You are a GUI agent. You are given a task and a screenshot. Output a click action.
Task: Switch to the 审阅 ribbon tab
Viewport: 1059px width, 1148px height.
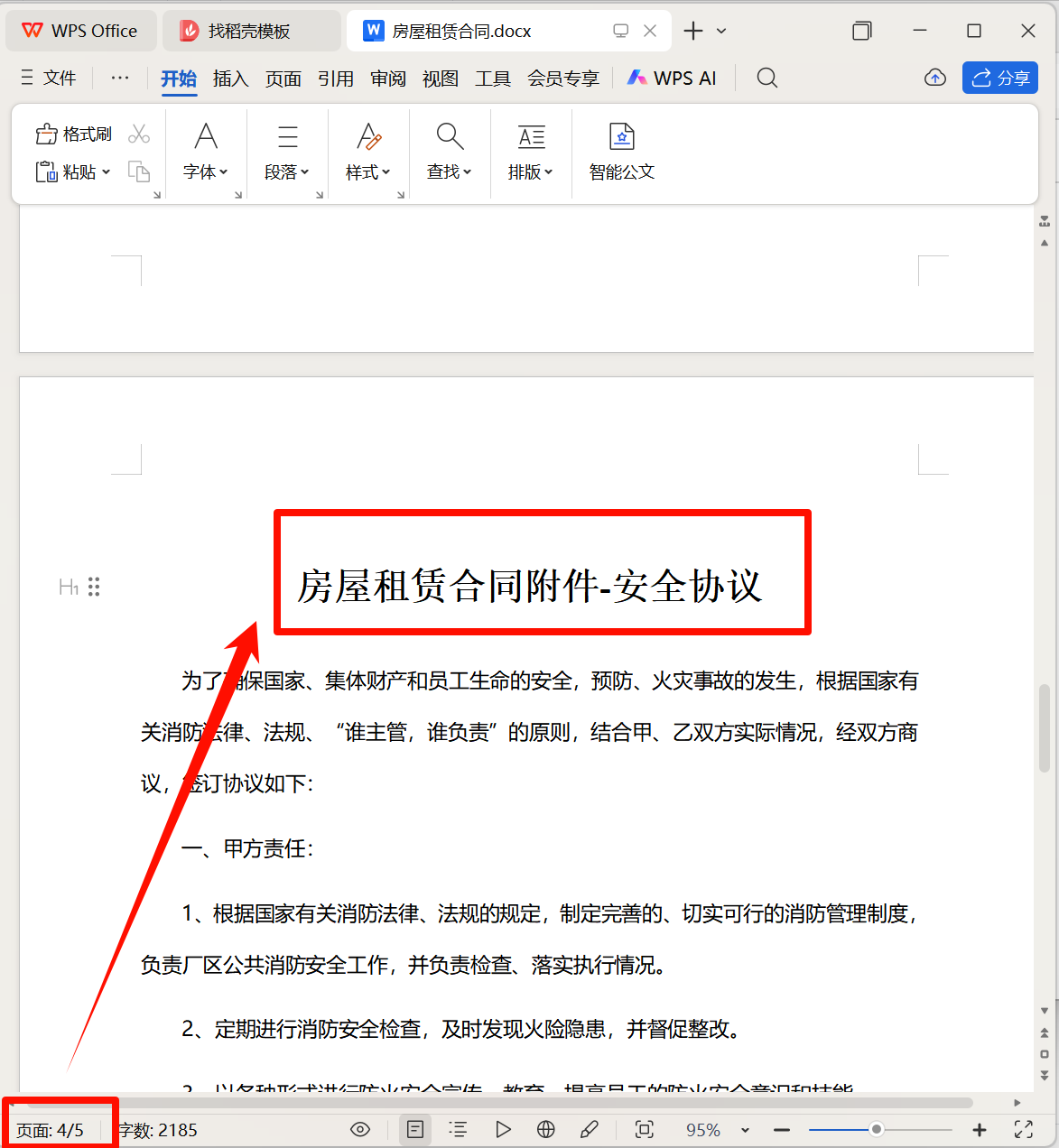click(x=388, y=79)
